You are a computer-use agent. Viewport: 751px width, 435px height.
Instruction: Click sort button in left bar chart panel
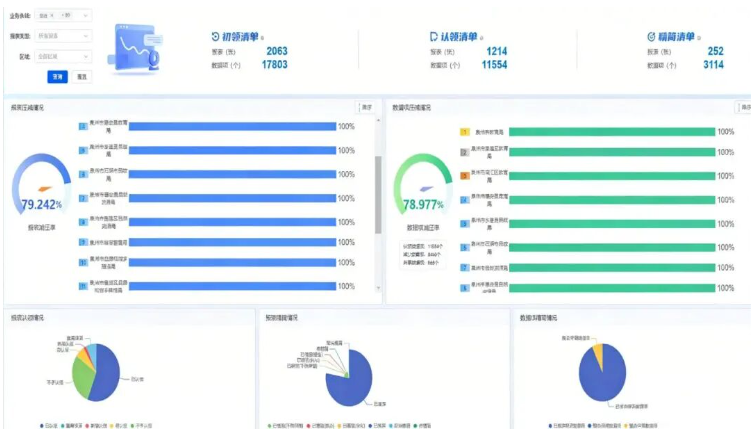[x=366, y=107]
